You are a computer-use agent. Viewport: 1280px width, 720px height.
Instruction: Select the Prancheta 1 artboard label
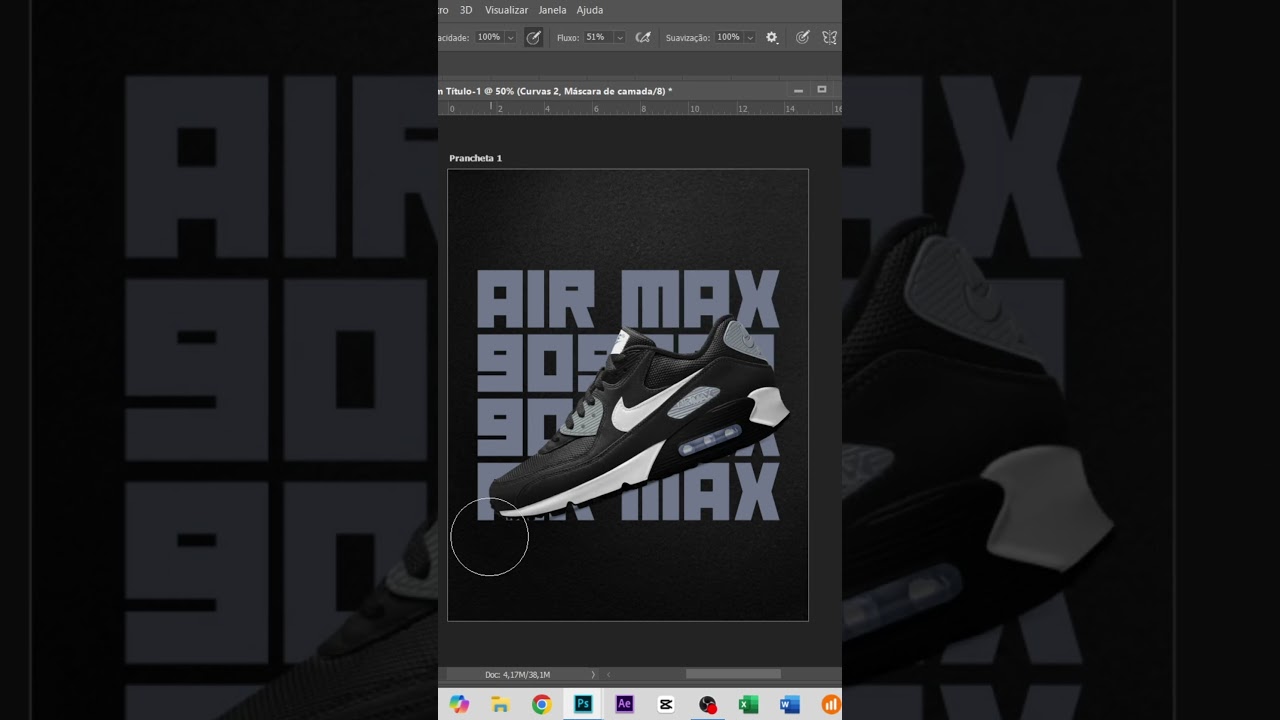pyautogui.click(x=476, y=158)
